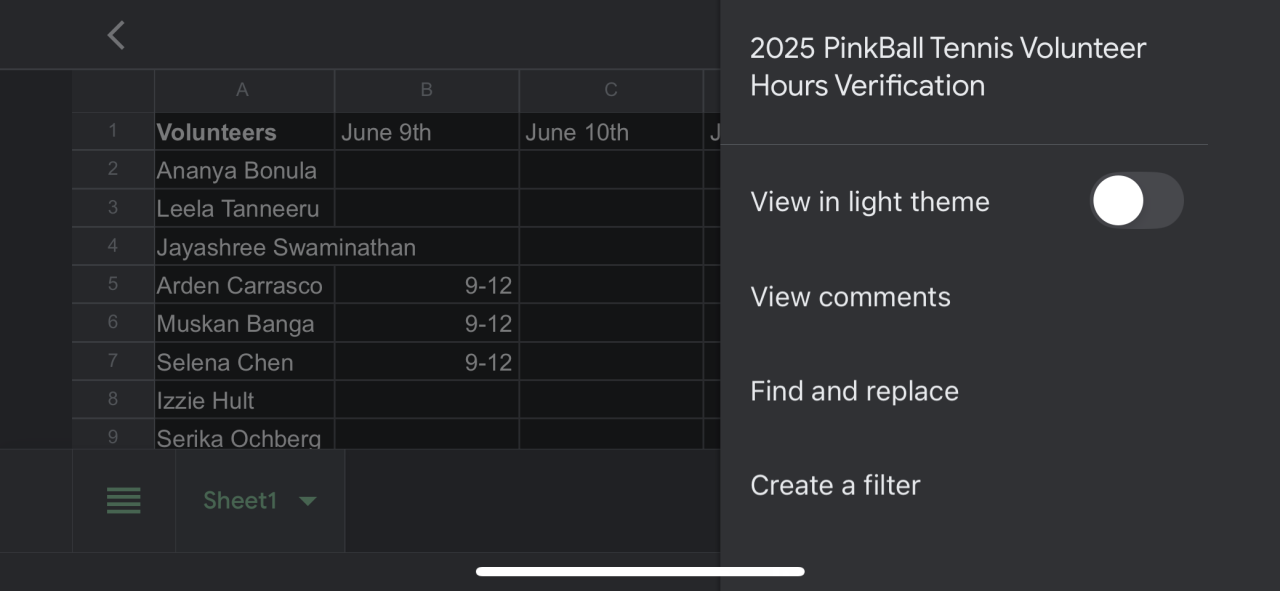Click Muskan Banga's 9-12 hours cell
The height and width of the screenshot is (591, 1280).
426,324
